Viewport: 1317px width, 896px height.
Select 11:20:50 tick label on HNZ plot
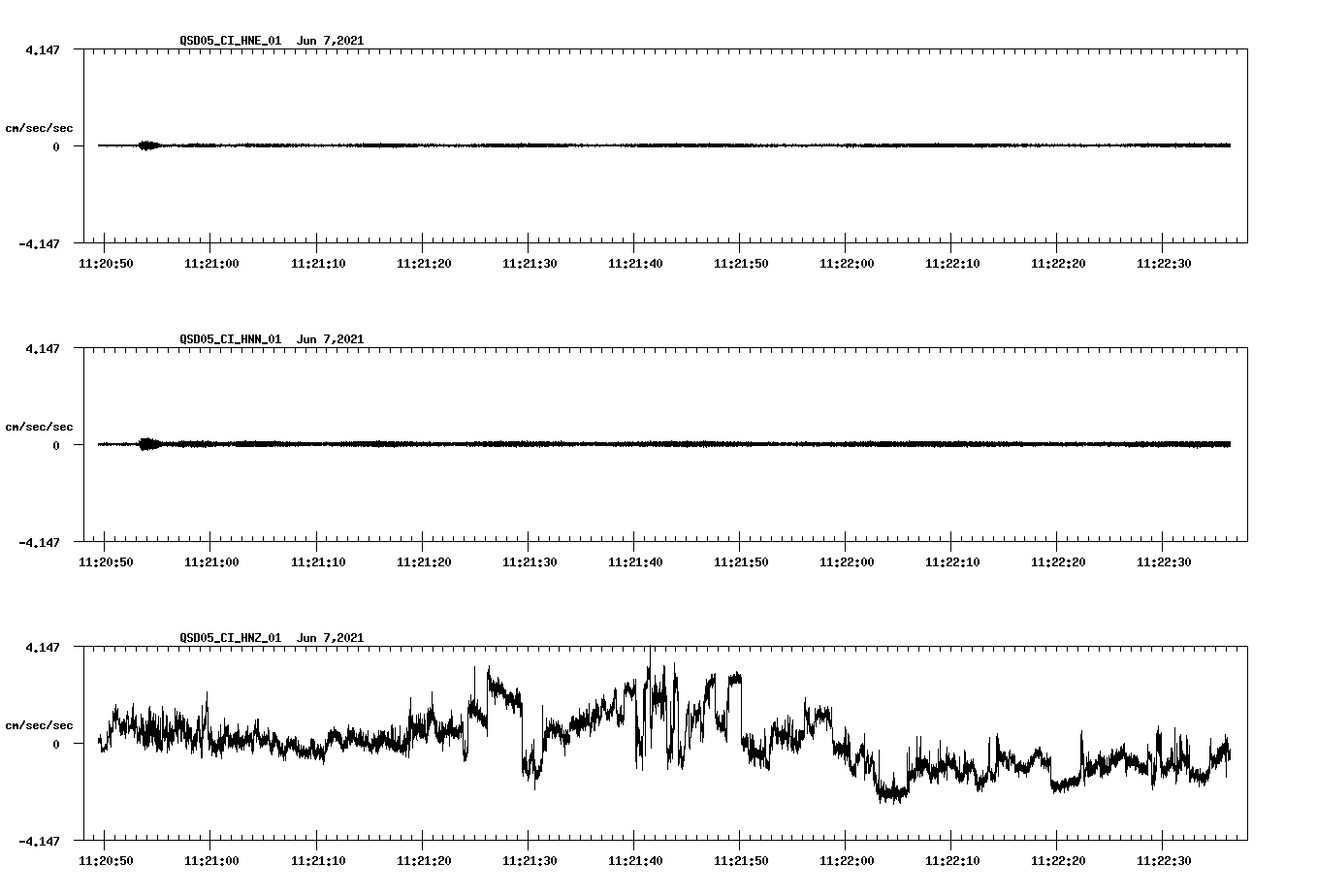(105, 861)
